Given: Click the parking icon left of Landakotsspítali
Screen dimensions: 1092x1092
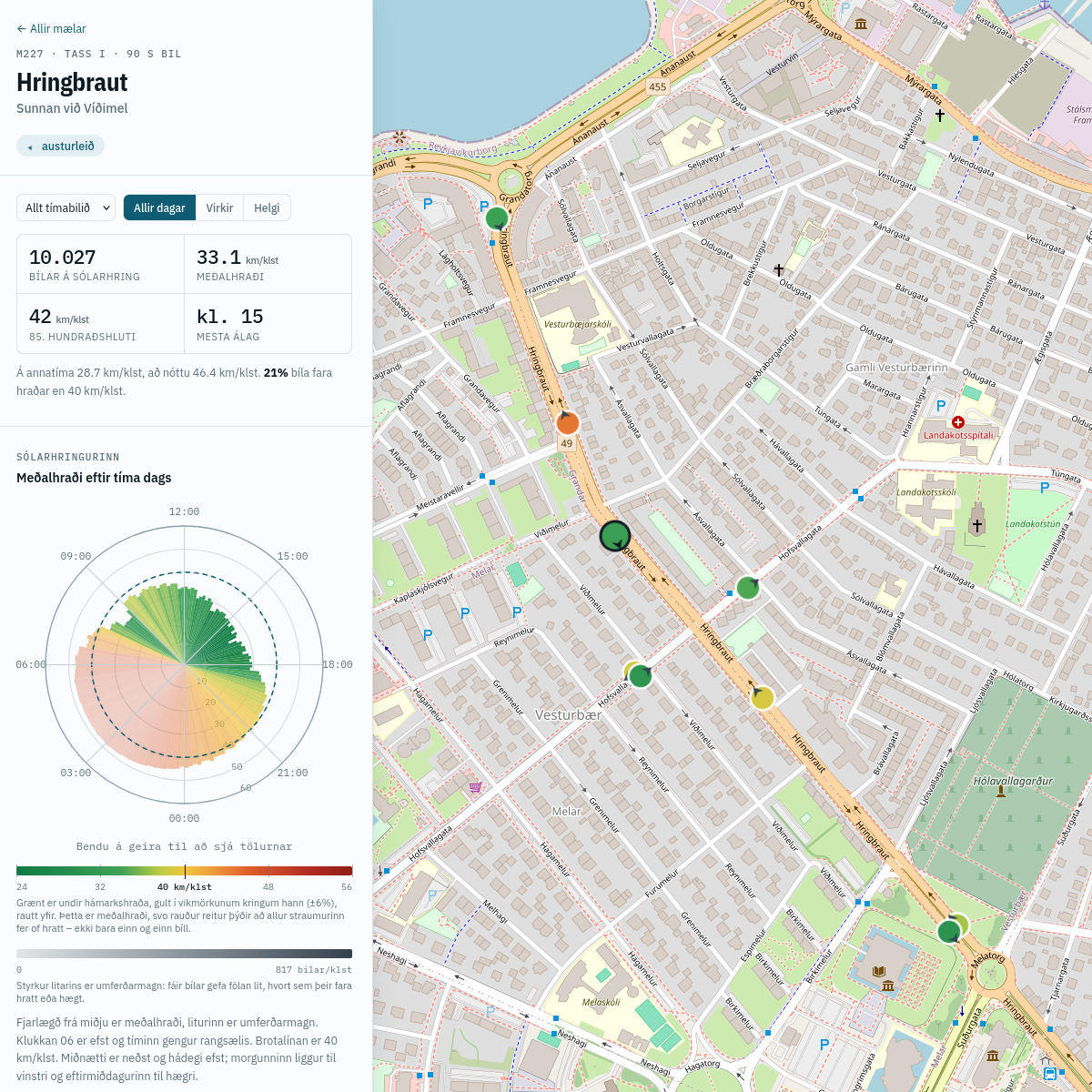Looking at the screenshot, I should click(941, 406).
